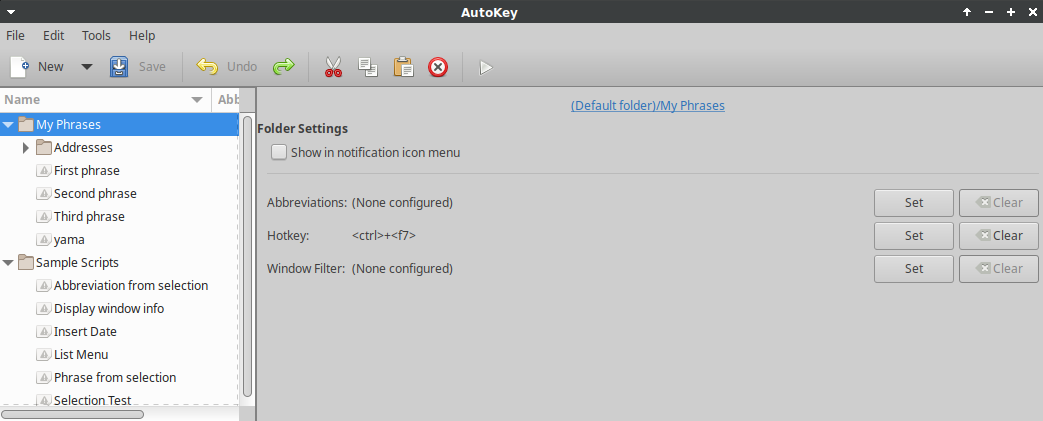The height and width of the screenshot is (421, 1043).
Task: Click the red Delete icon
Action: pos(438,67)
